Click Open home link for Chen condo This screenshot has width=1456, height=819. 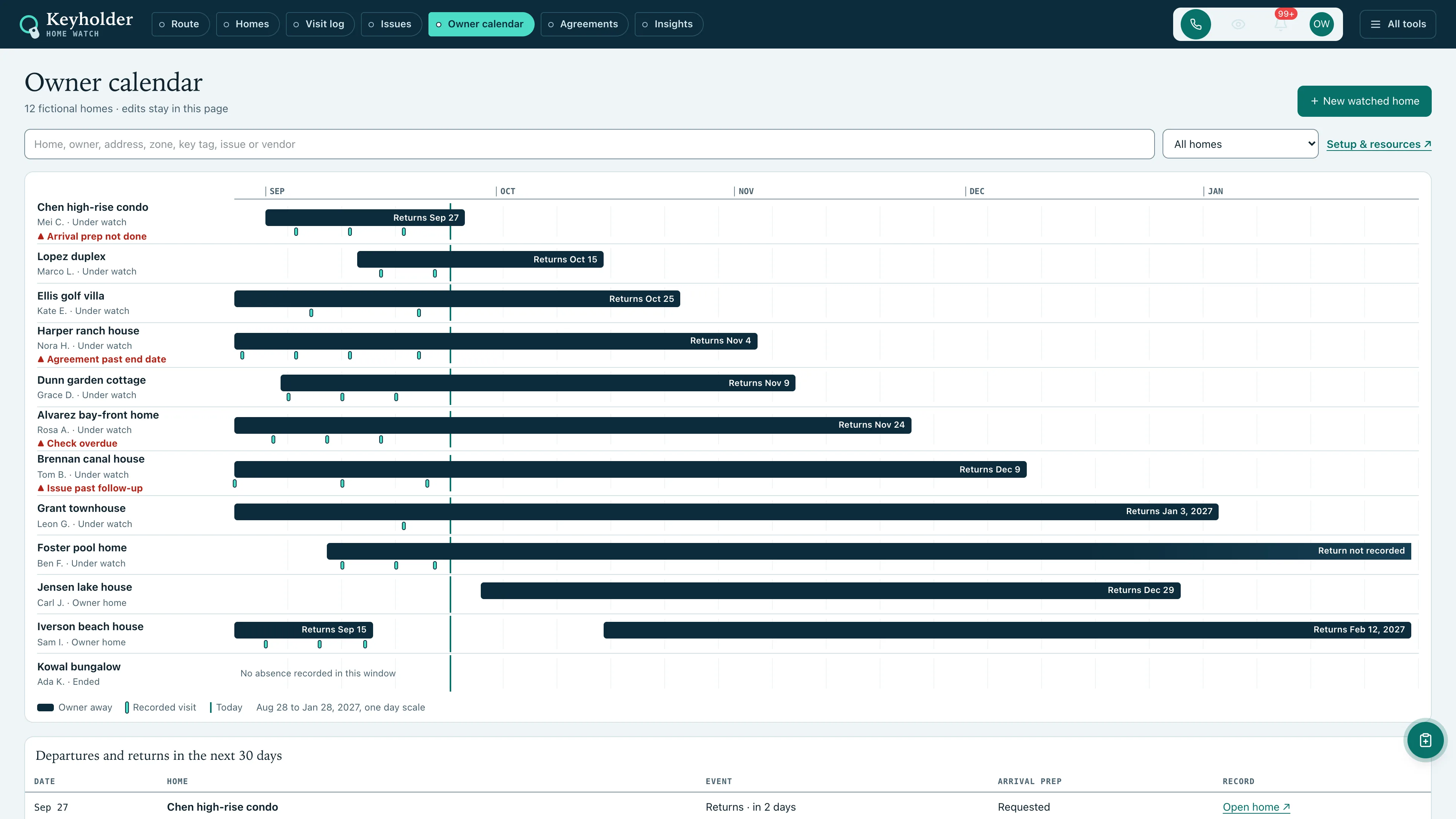1256,807
